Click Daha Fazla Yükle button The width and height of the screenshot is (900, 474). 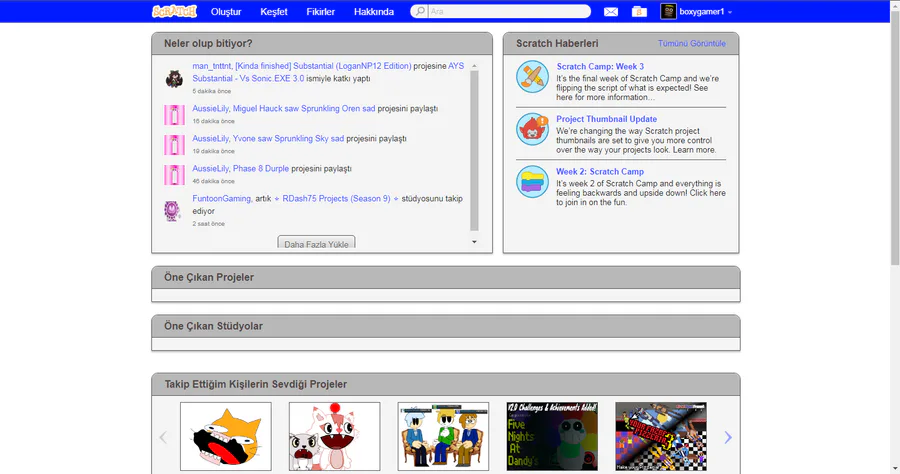coord(316,244)
